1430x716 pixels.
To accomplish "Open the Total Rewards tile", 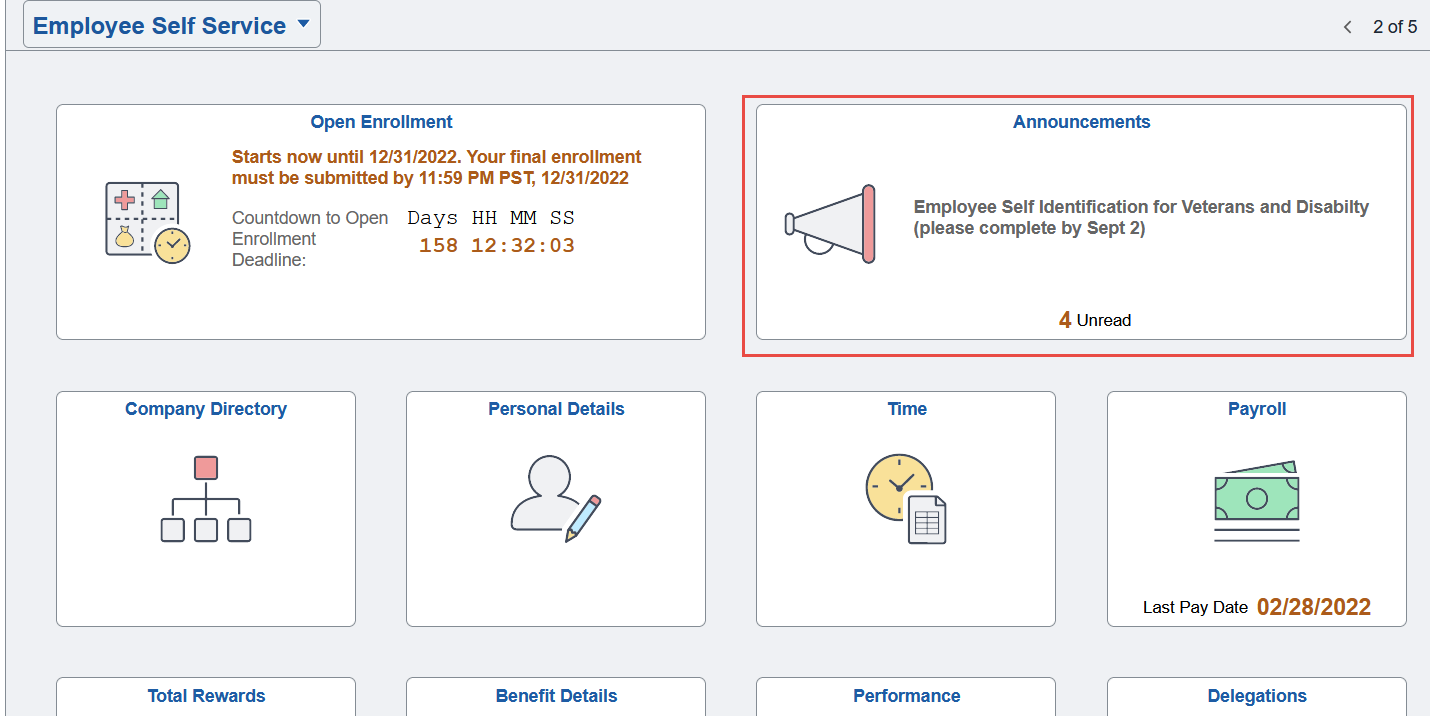I will click(x=206, y=696).
